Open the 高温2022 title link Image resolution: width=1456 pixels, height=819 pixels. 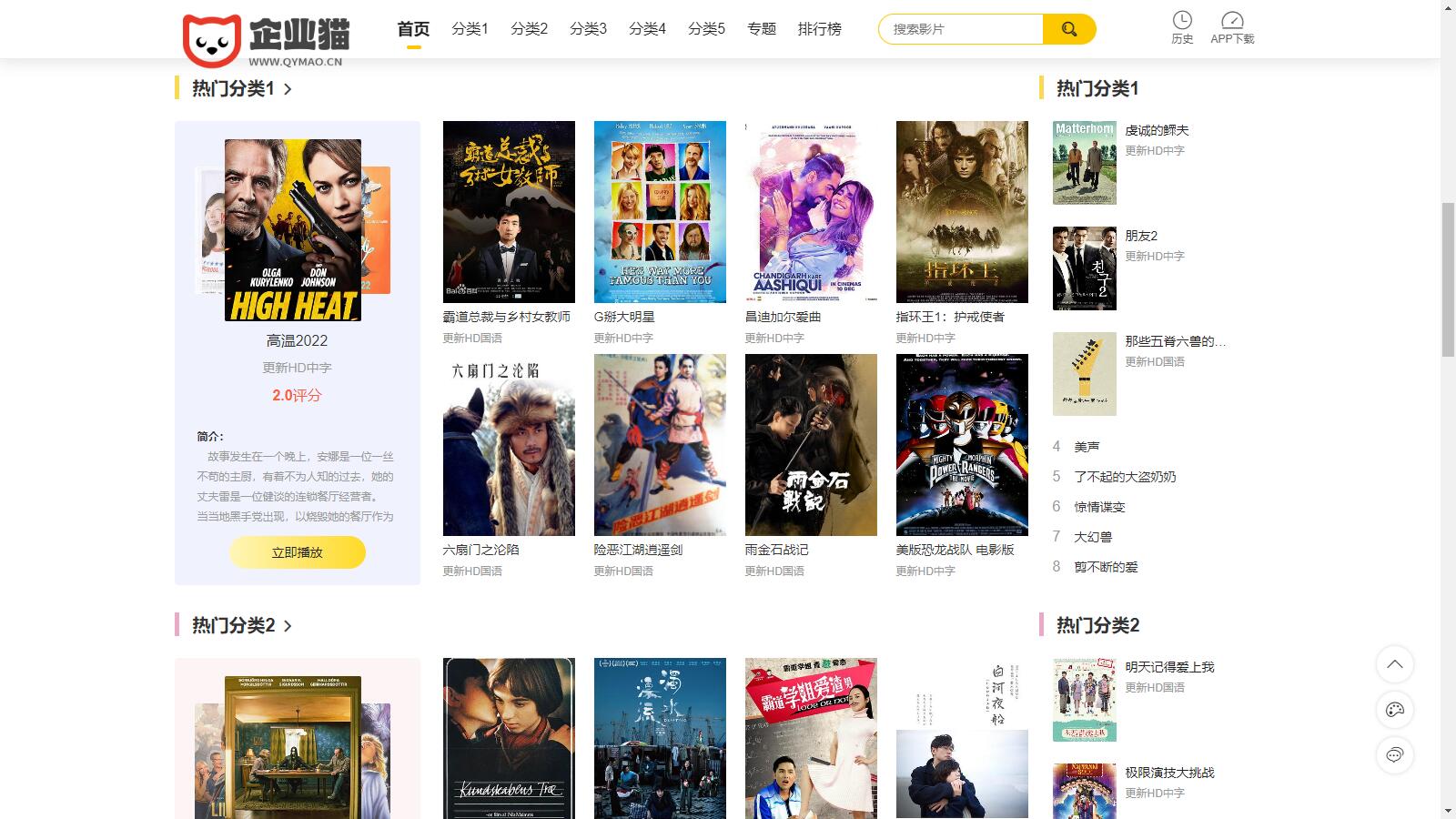click(x=298, y=340)
